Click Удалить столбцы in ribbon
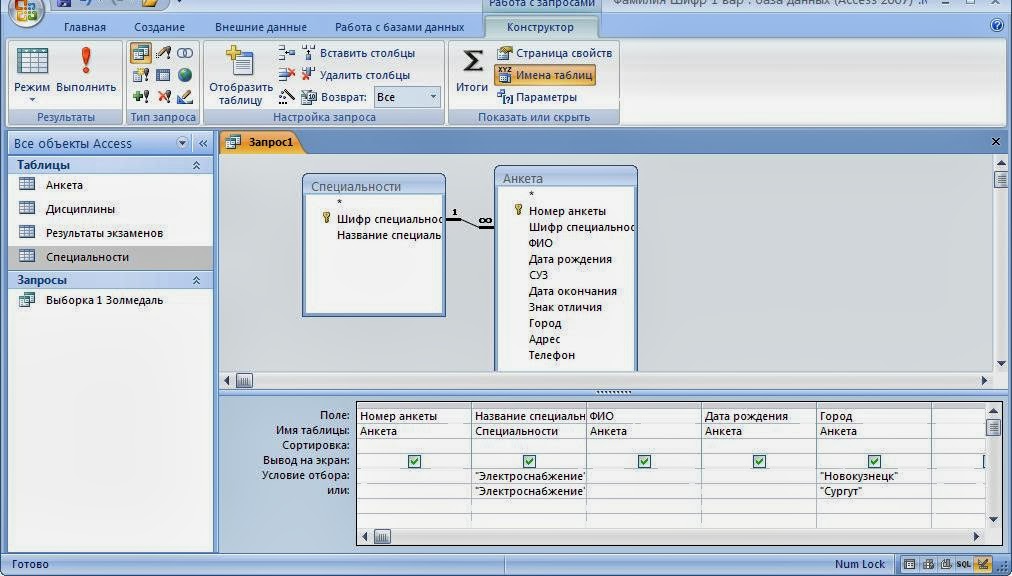This screenshot has width=1012, height=576. [354, 75]
